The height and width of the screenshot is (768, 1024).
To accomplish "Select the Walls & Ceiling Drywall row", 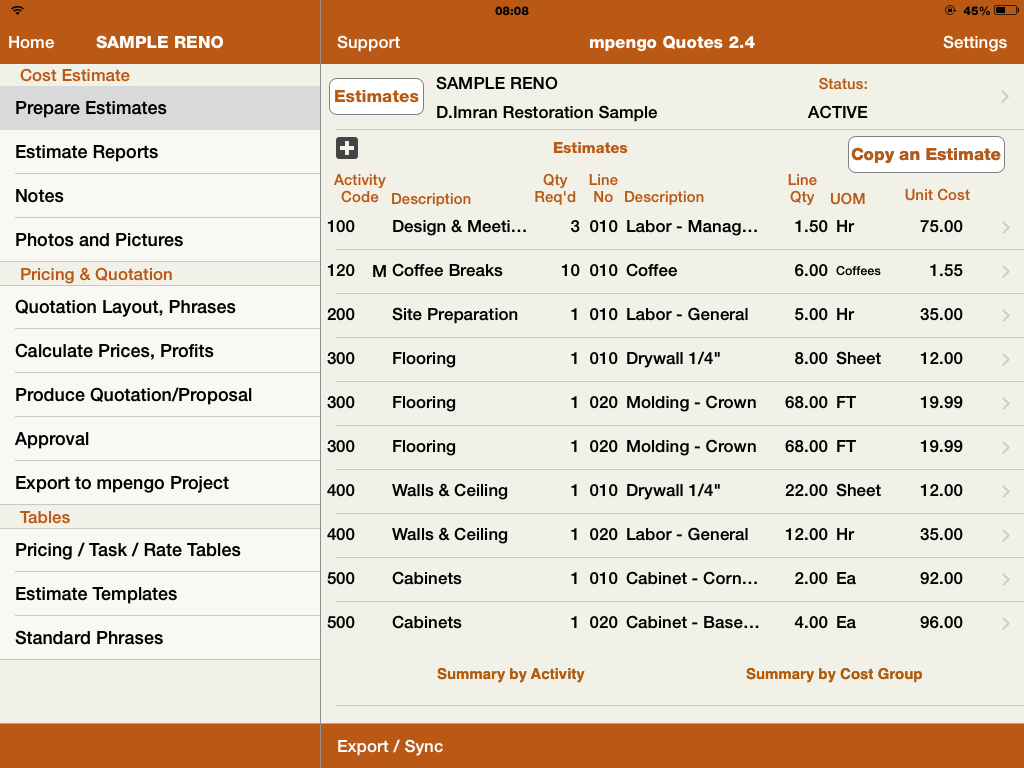I will click(660, 491).
